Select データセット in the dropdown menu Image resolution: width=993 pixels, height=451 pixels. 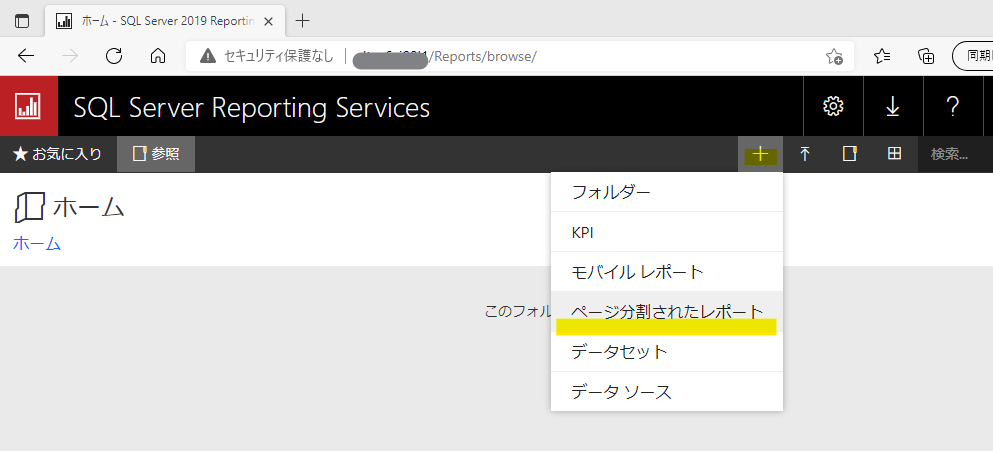coord(618,352)
